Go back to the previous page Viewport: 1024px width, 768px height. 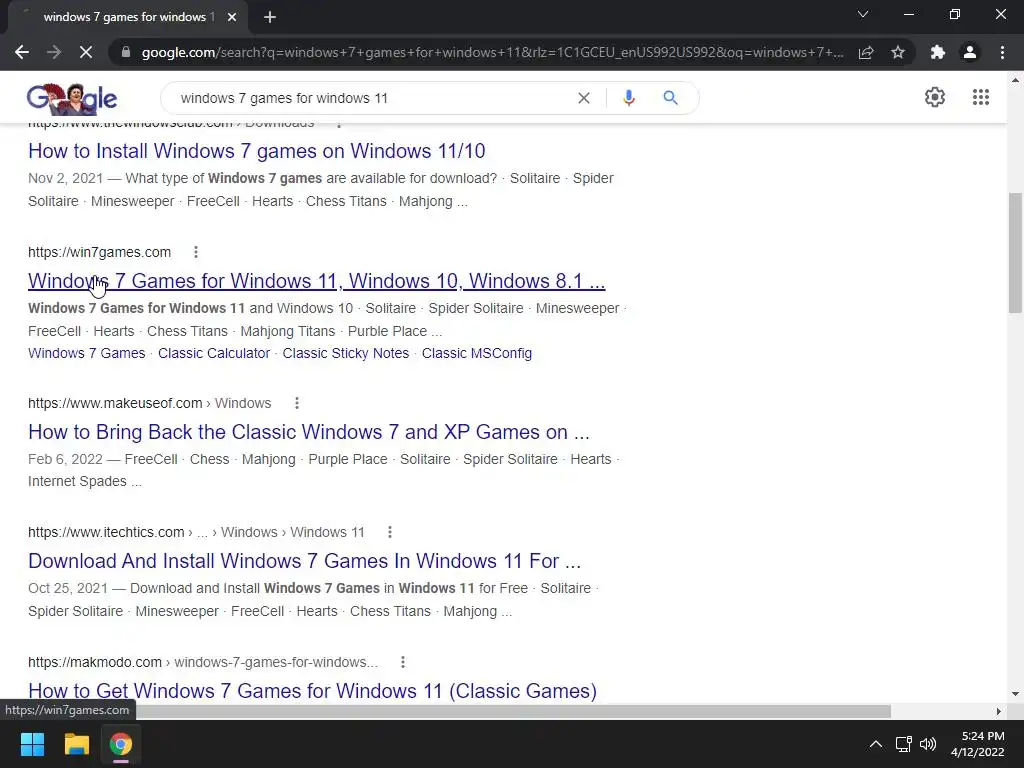(x=22, y=52)
